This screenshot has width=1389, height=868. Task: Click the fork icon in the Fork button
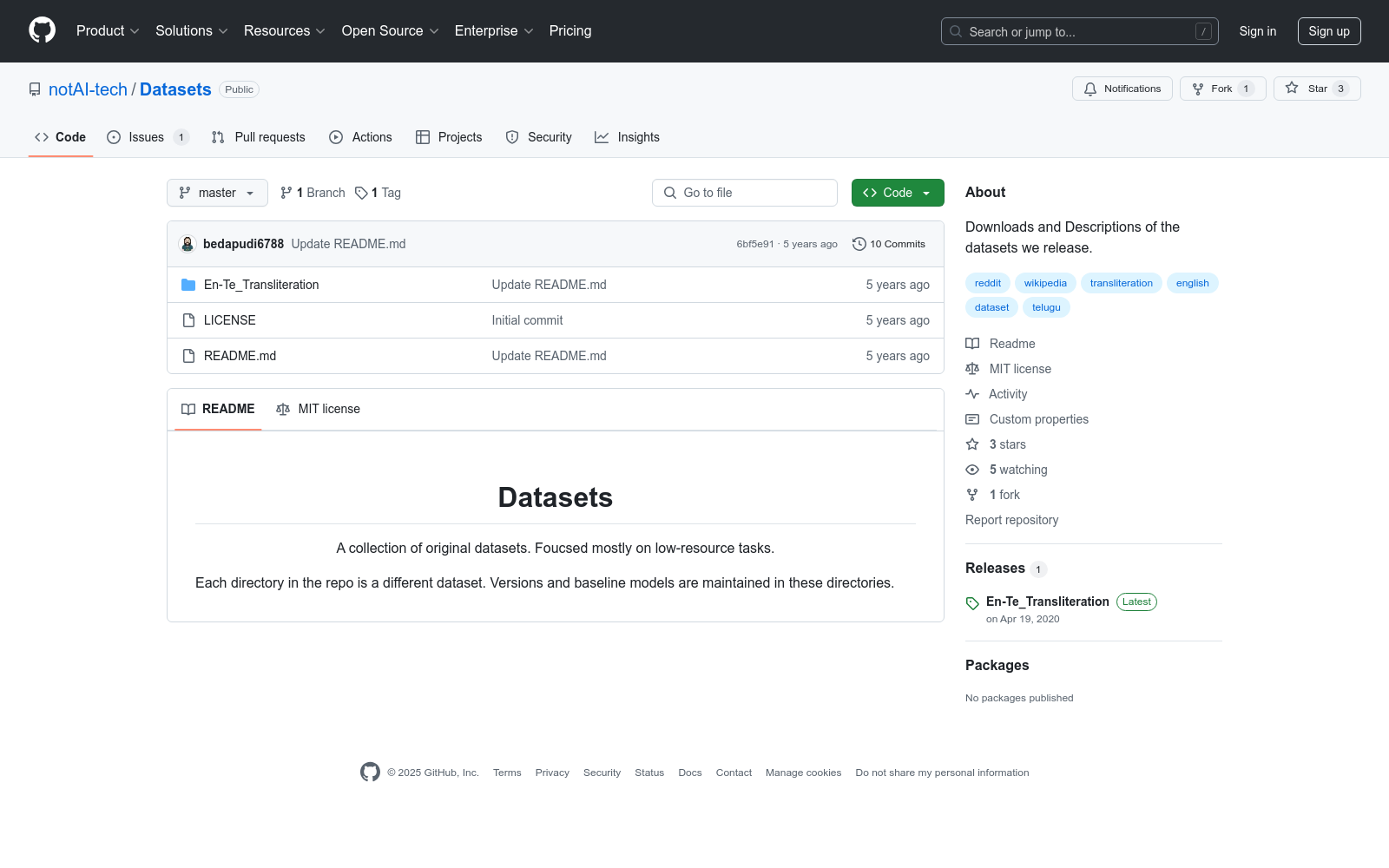click(x=1198, y=89)
